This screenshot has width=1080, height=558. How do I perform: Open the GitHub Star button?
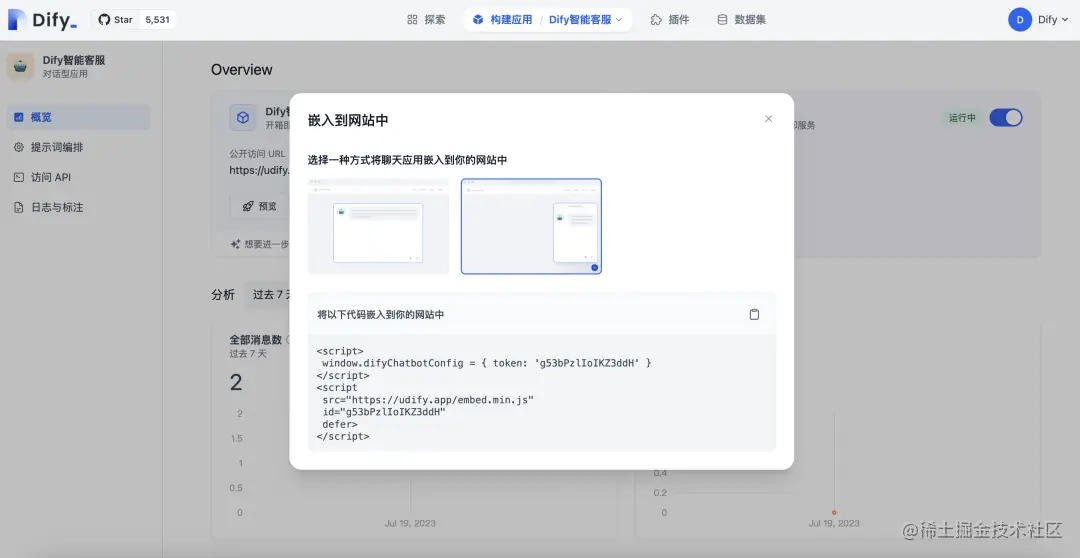click(x=116, y=19)
